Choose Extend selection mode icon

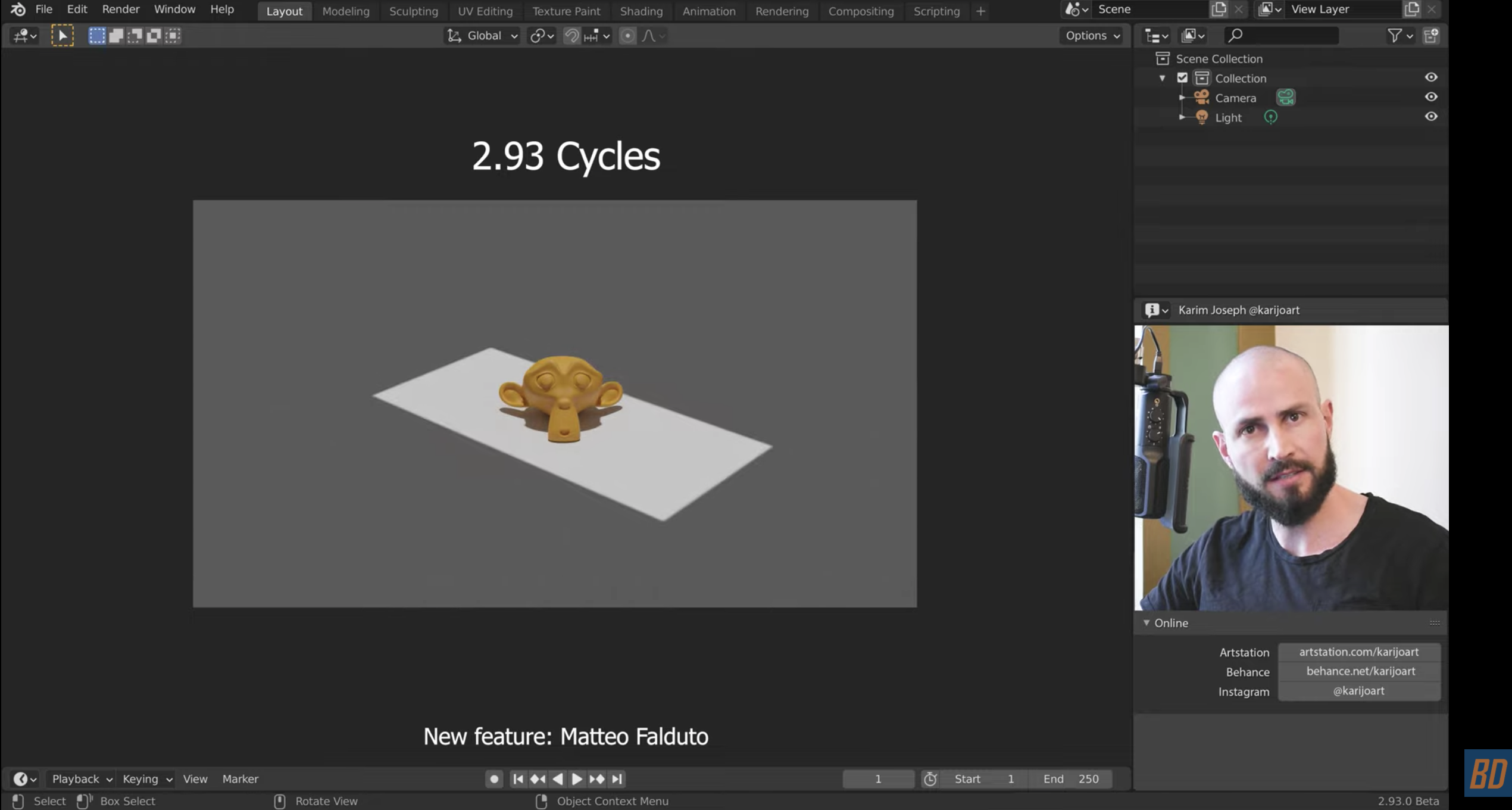coord(116,36)
